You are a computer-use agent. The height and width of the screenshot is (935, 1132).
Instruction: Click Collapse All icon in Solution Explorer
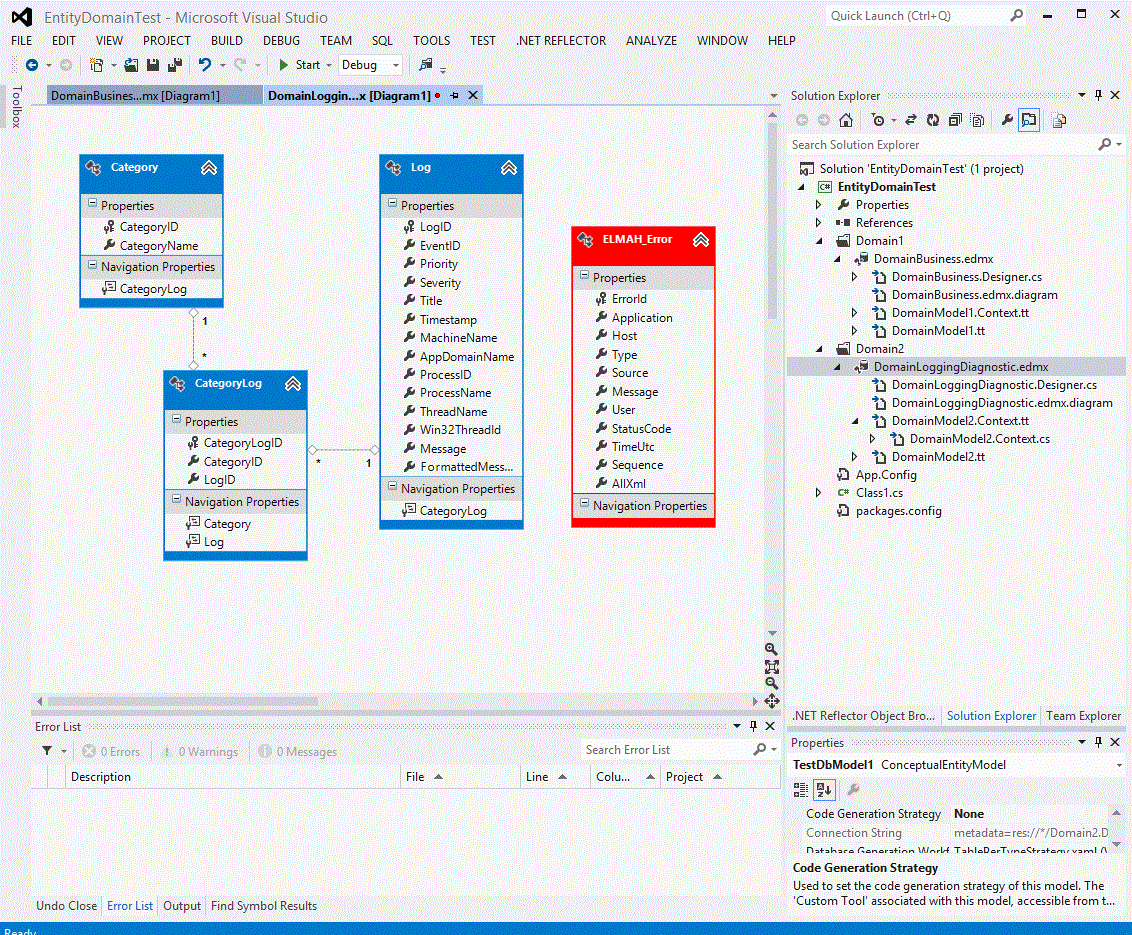[x=955, y=120]
